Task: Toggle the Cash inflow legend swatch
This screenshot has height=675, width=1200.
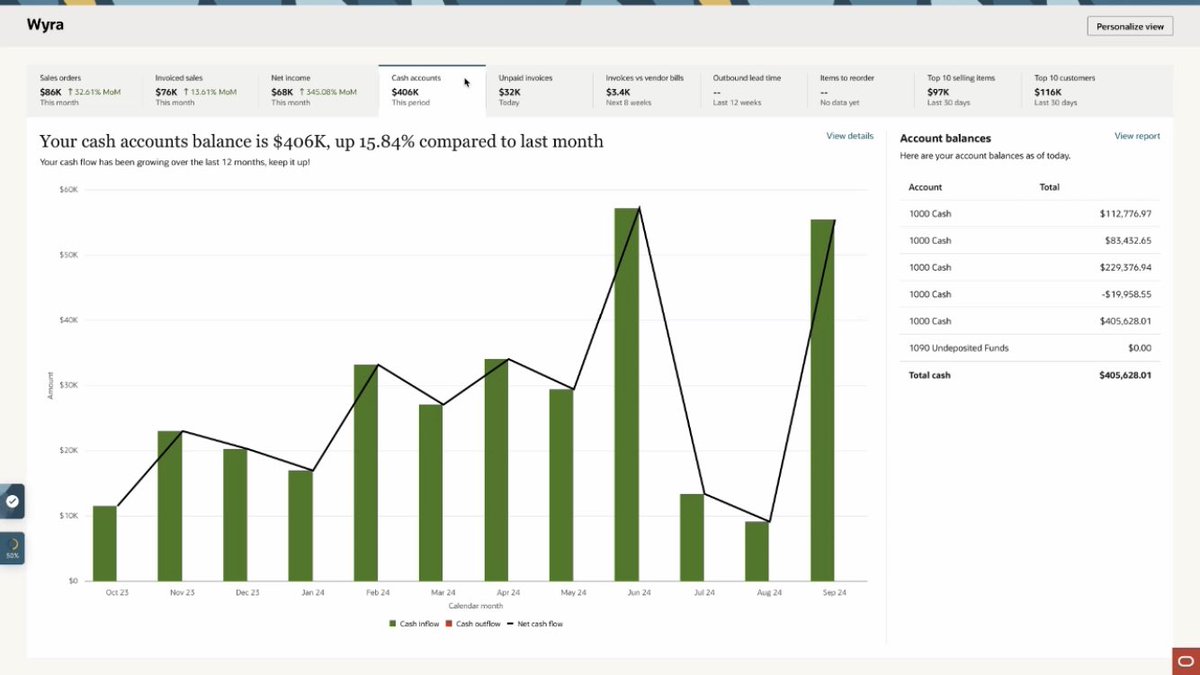Action: (x=393, y=624)
